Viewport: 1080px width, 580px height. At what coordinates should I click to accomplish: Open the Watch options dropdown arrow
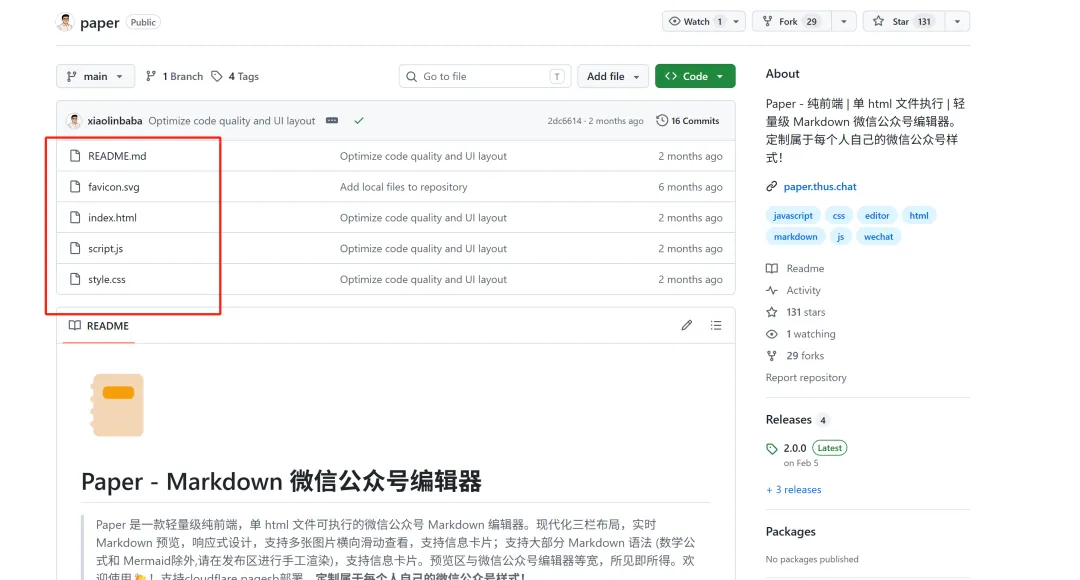click(x=736, y=21)
